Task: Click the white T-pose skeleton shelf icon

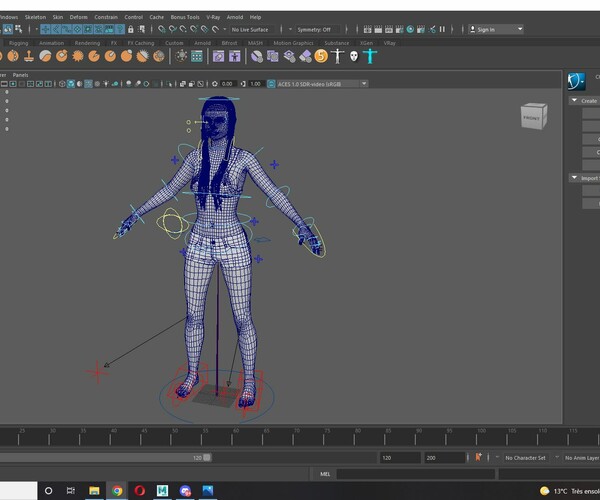Action: coord(337,57)
